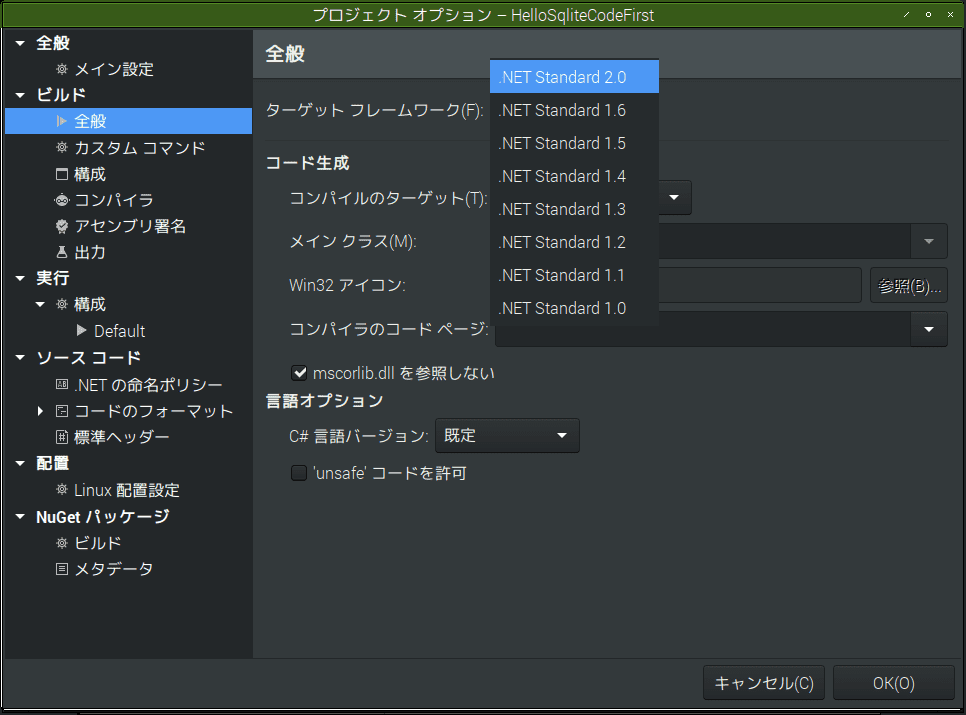The height and width of the screenshot is (715, 966).
Task: Click the play icon beside Default
Action: point(81,331)
